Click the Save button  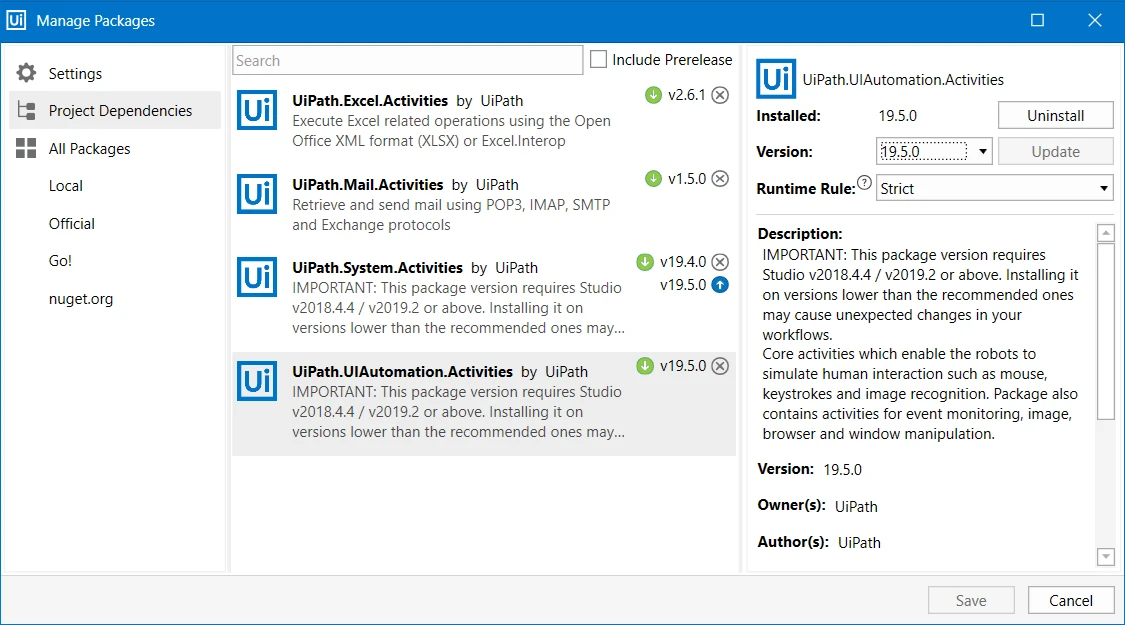click(971, 601)
